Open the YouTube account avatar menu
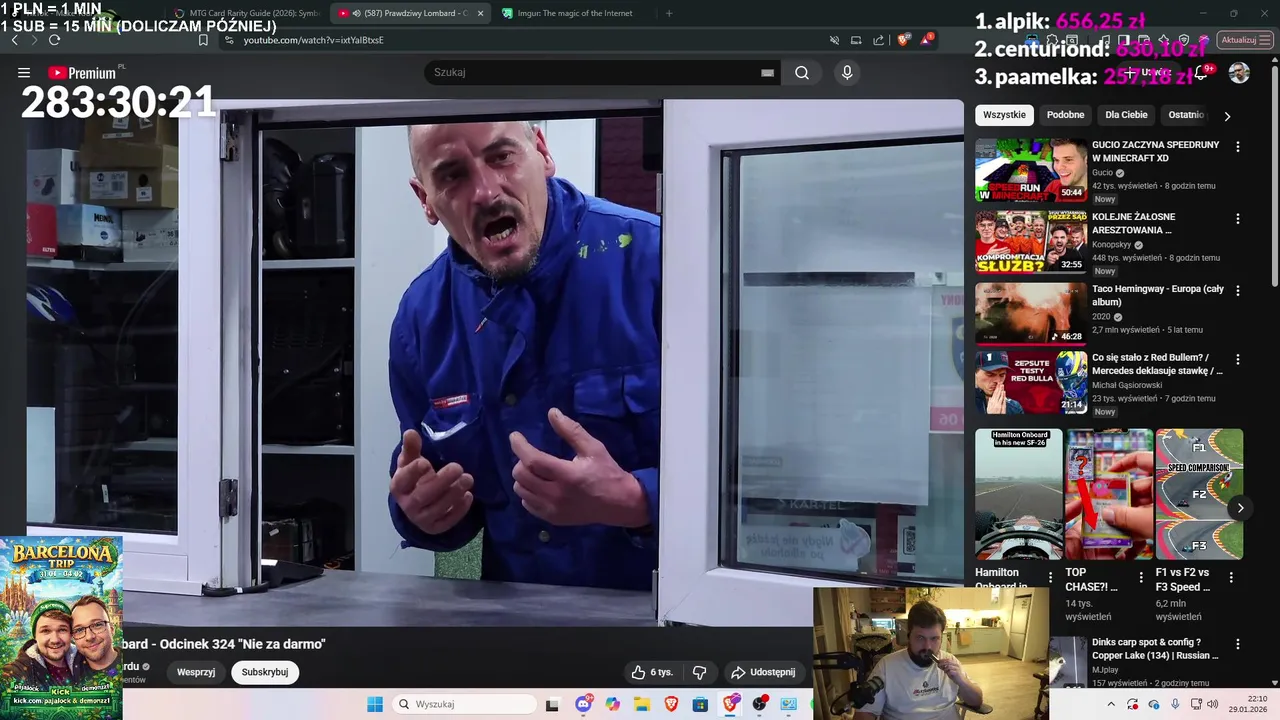Screen dimensions: 1280x720 (x=1239, y=72)
